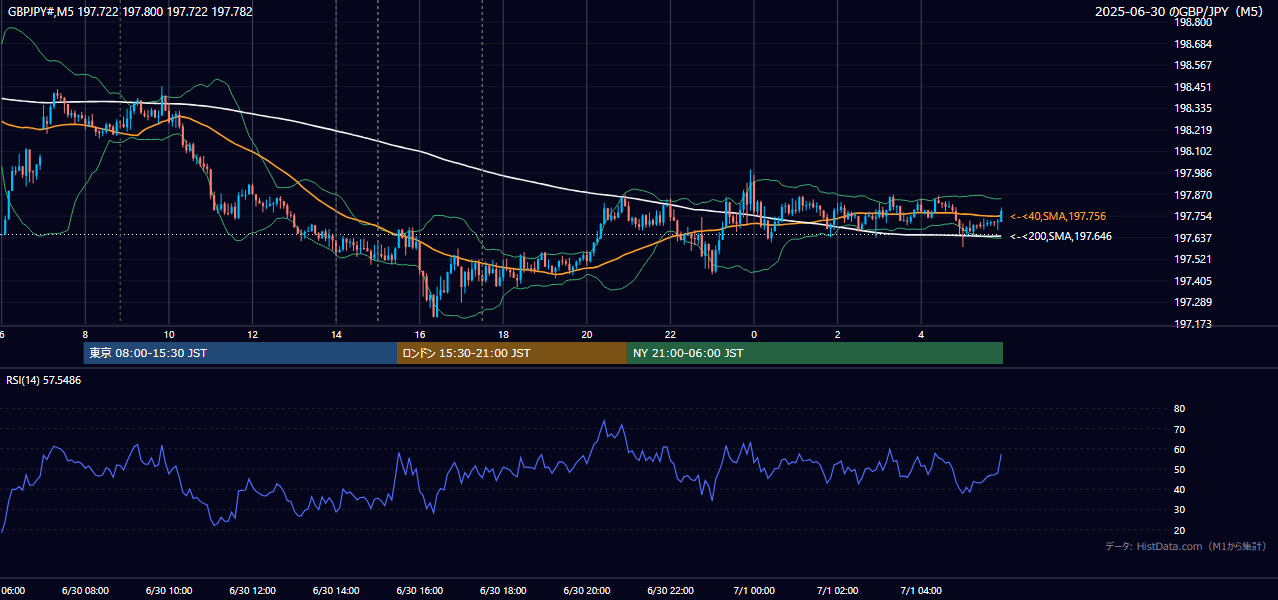Click the 6/30 08:00 time axis label
The width and height of the screenshot is (1278, 600).
coord(85,590)
